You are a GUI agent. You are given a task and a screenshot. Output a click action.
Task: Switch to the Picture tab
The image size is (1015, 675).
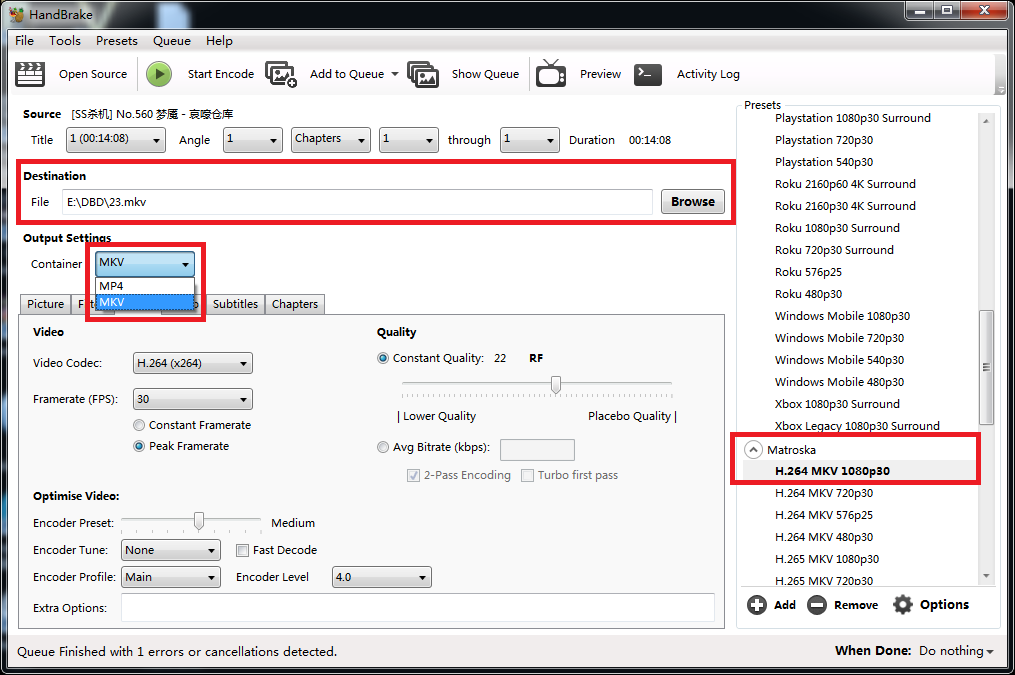tap(45, 304)
